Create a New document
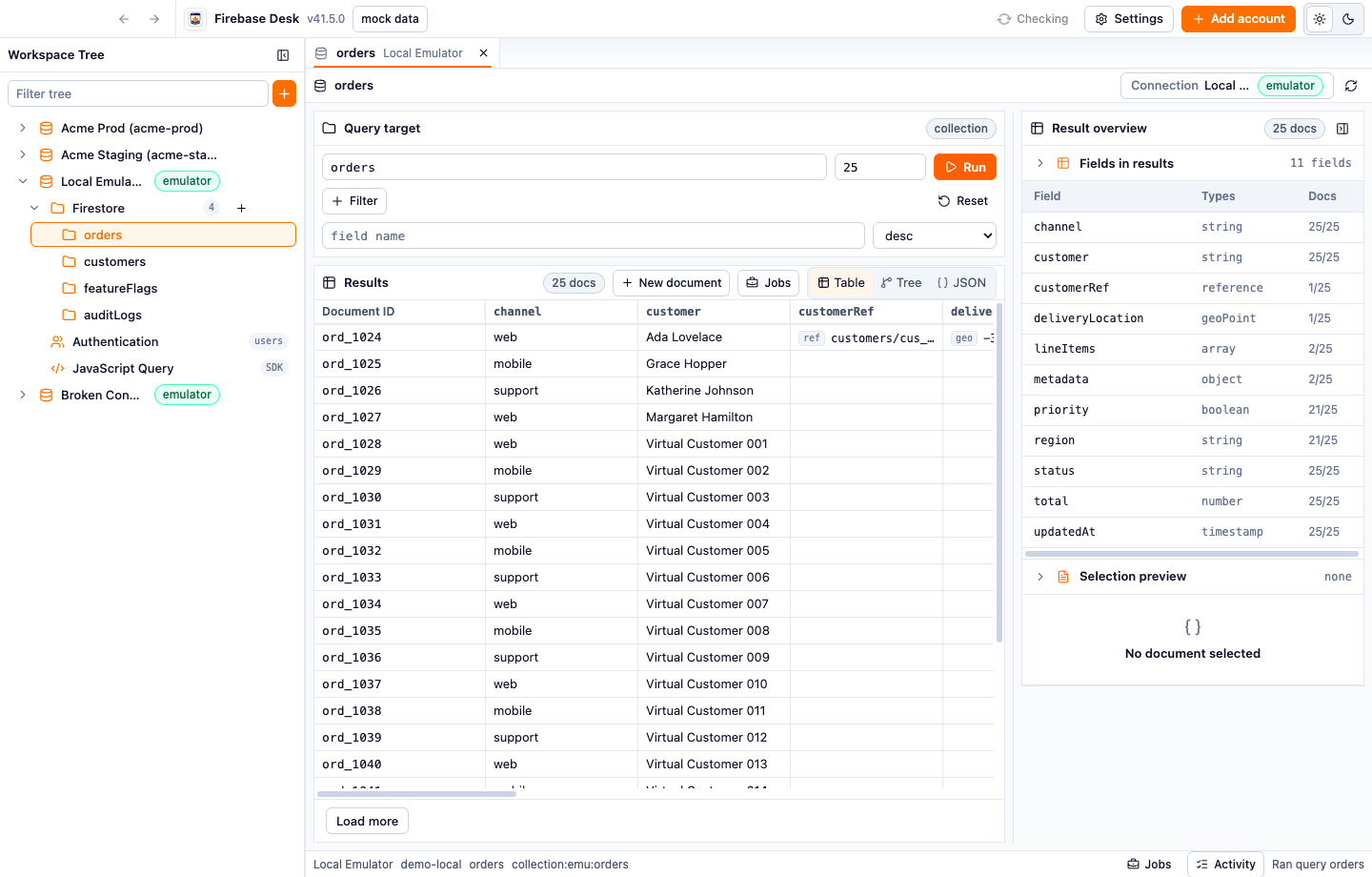Image resolution: width=1372 pixels, height=877 pixels. 672,283
